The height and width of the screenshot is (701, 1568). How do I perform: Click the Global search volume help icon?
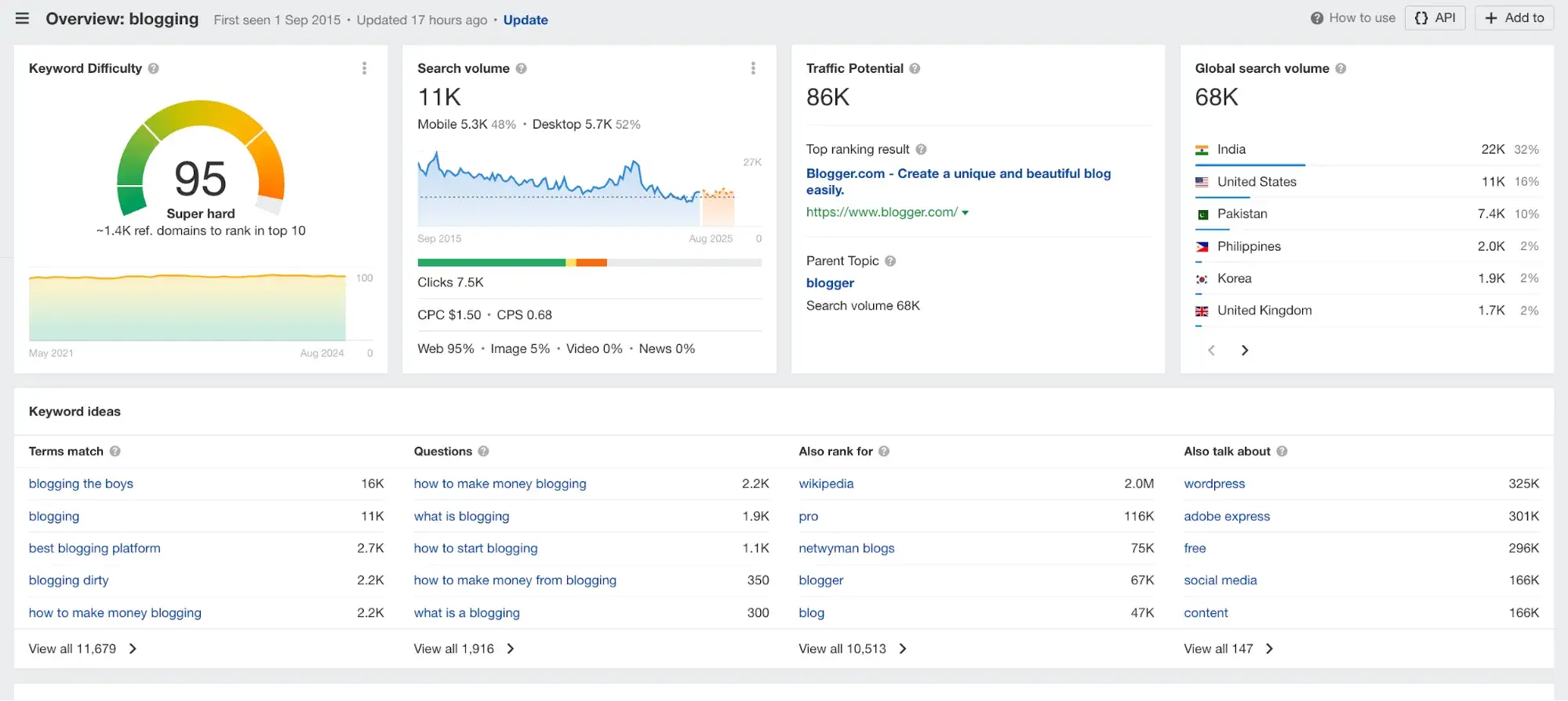pos(1341,68)
